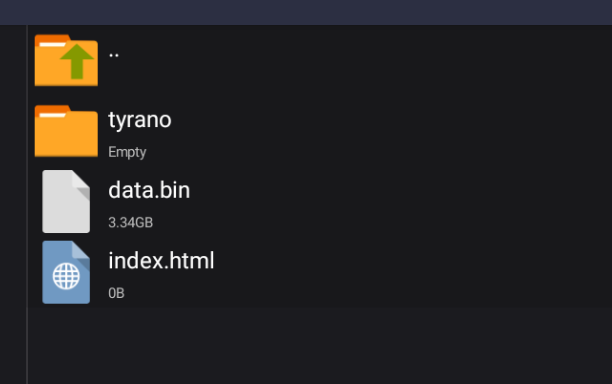Open the "index.html" file name
The image size is (612, 384).
(161, 260)
